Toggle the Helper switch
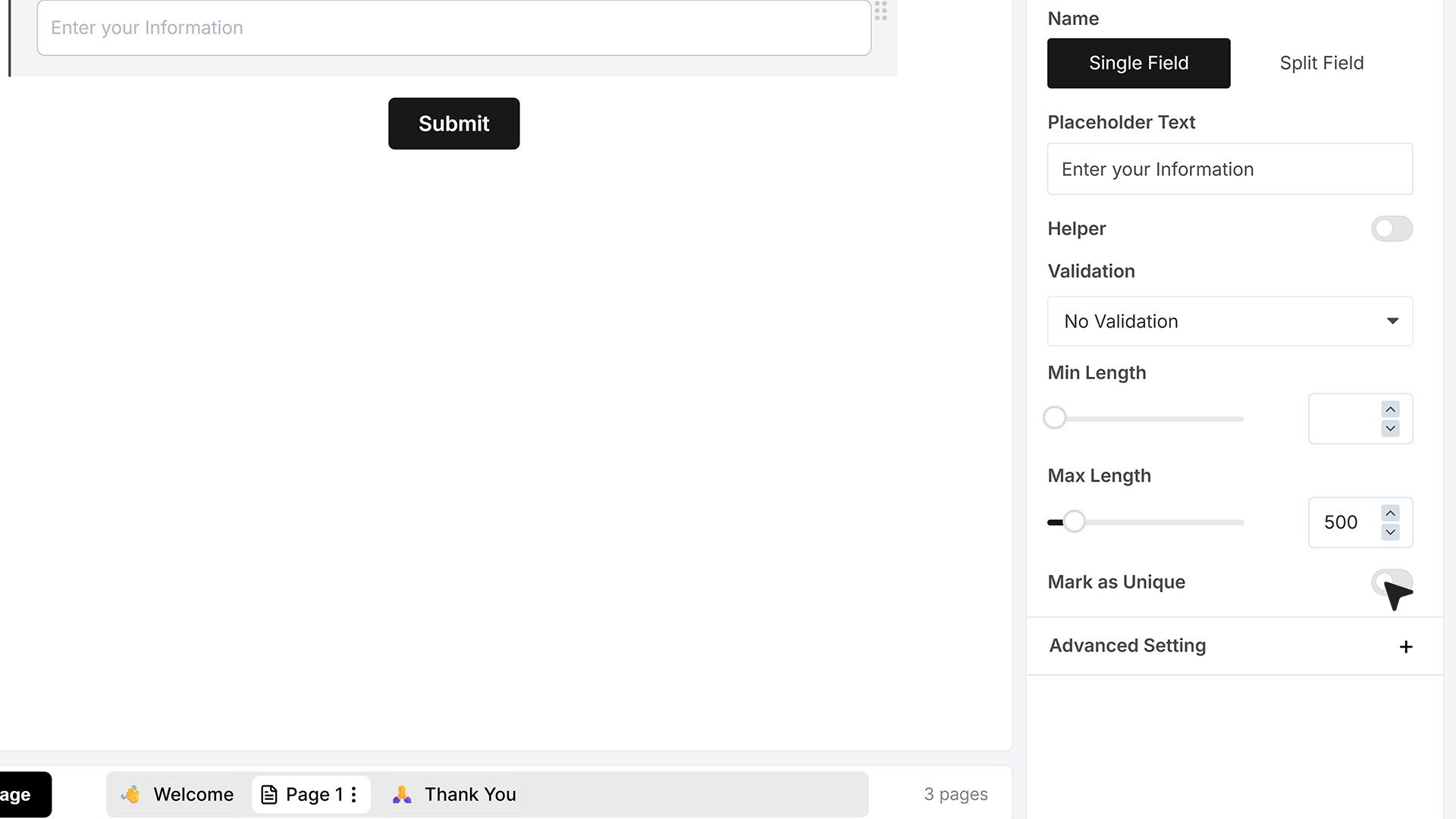Screen dimensions: 1456x819 [1392, 229]
